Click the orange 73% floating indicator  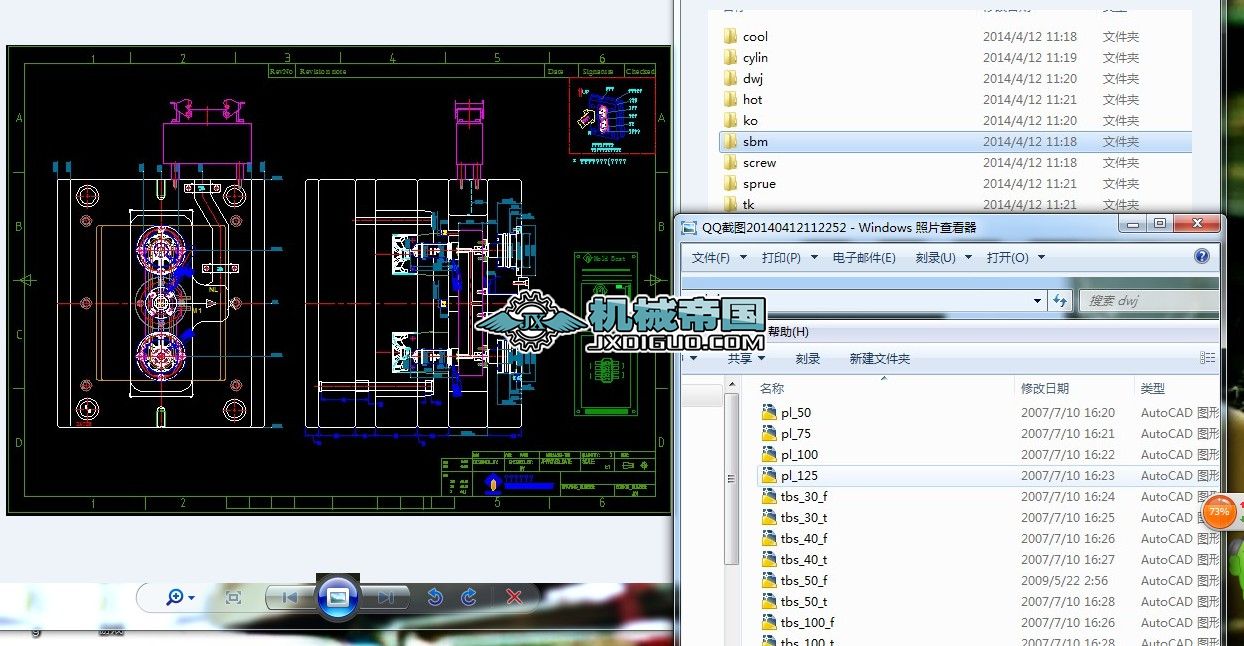click(x=1219, y=511)
